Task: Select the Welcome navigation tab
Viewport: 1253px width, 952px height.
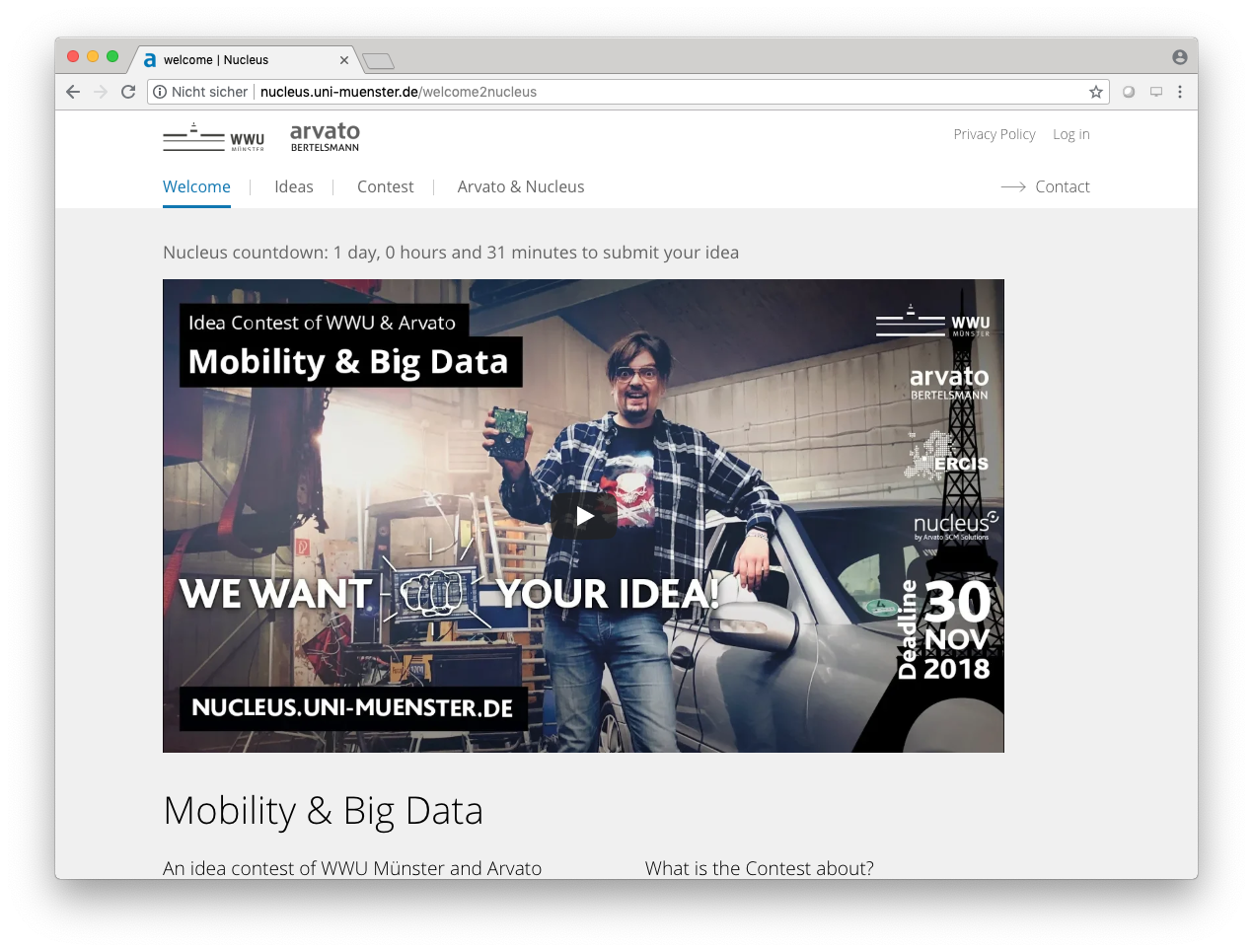Action: [196, 186]
